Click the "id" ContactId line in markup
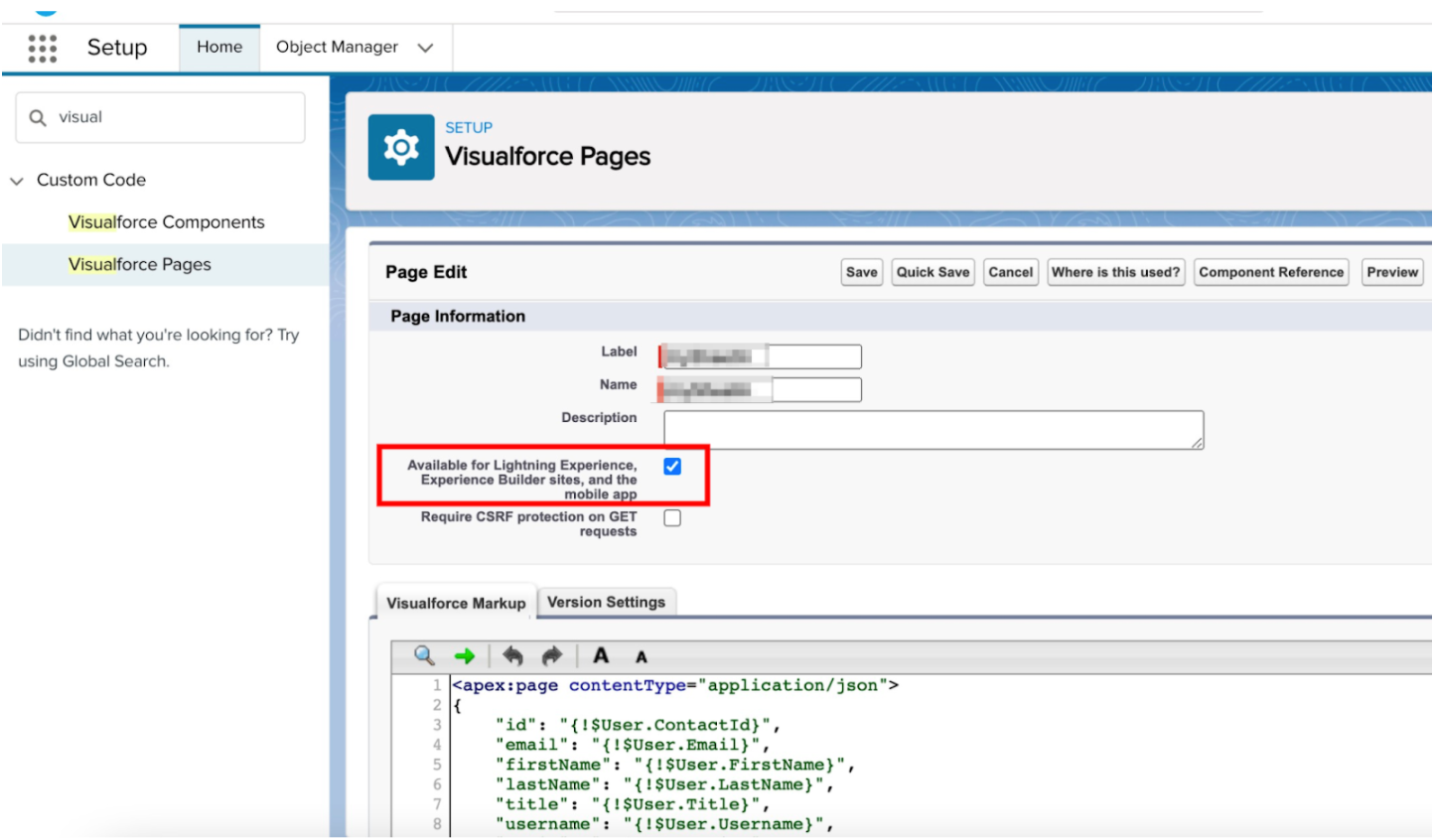The height and width of the screenshot is (840, 1434). point(638,725)
